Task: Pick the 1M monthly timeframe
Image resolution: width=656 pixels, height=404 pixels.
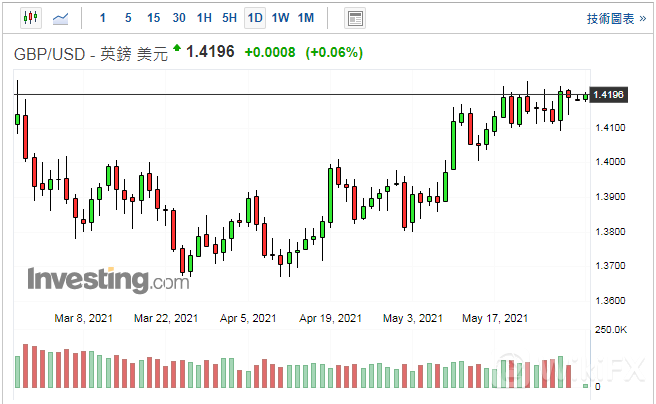Action: pos(306,18)
